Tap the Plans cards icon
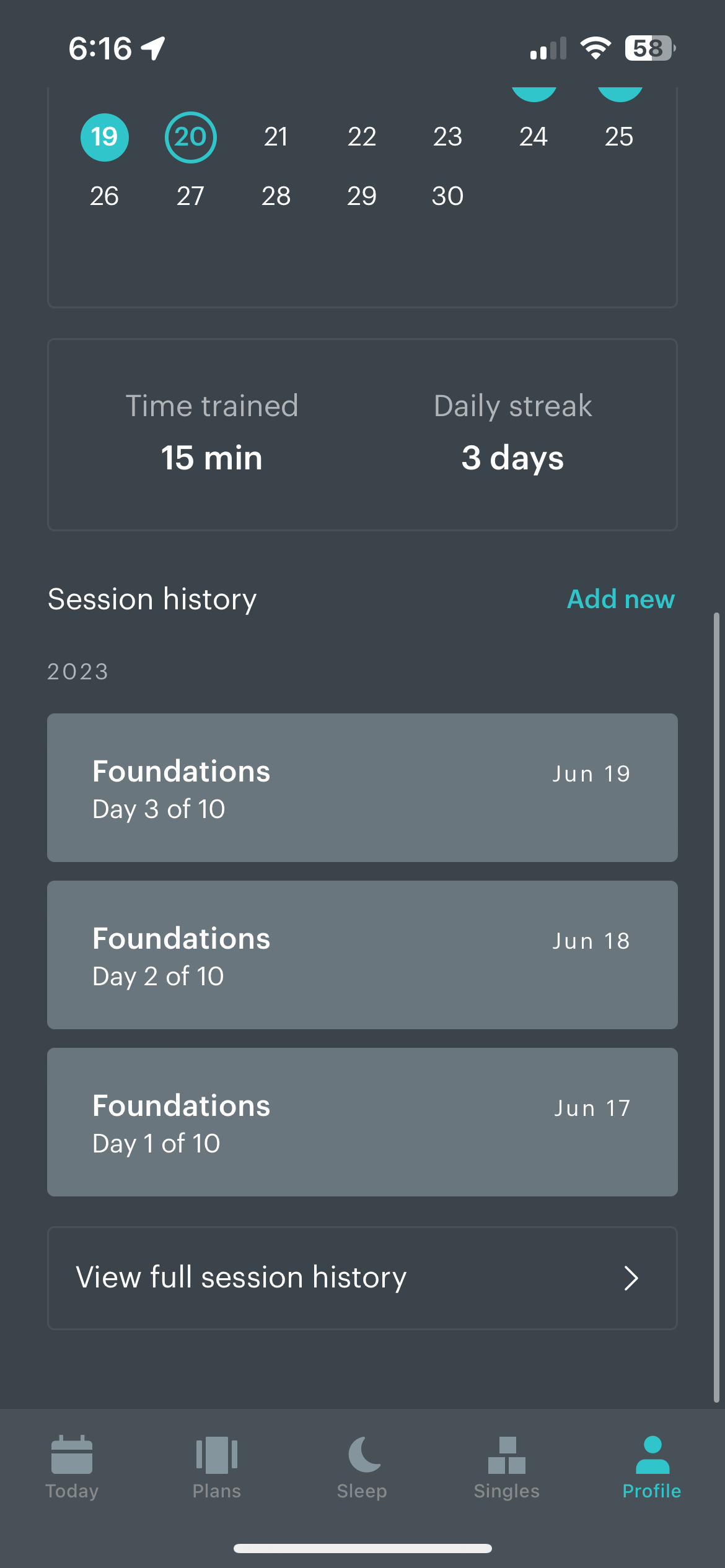 pos(216,1455)
